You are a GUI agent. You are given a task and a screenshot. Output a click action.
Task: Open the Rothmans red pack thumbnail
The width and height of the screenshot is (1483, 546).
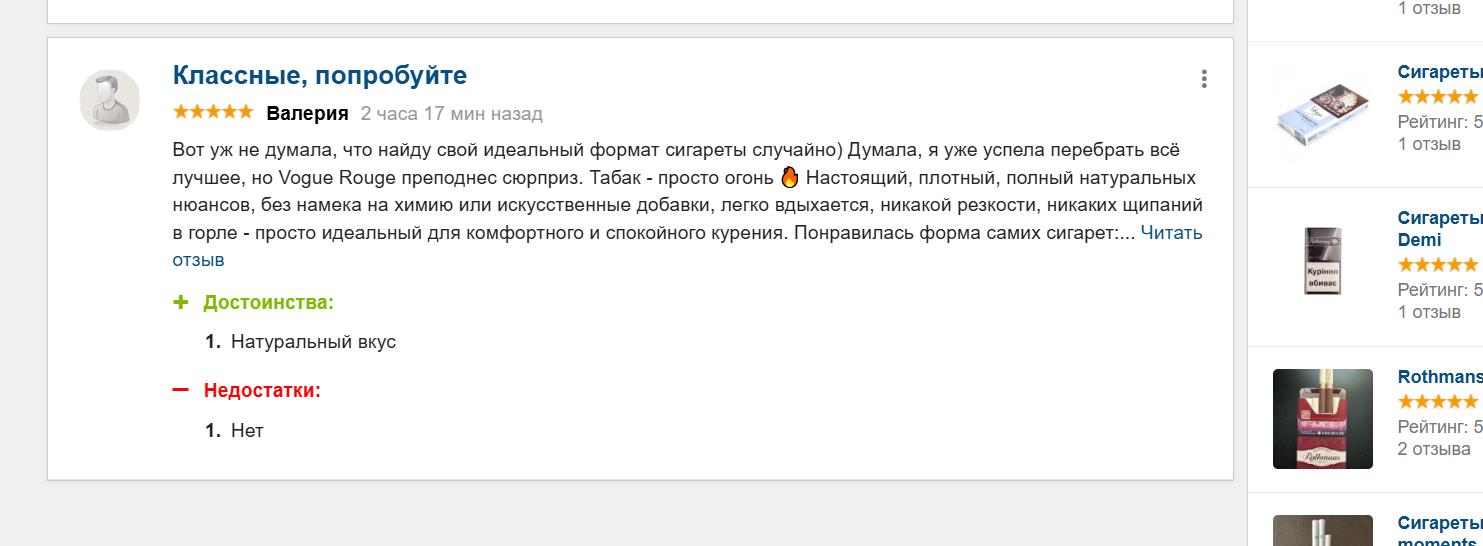click(1323, 419)
